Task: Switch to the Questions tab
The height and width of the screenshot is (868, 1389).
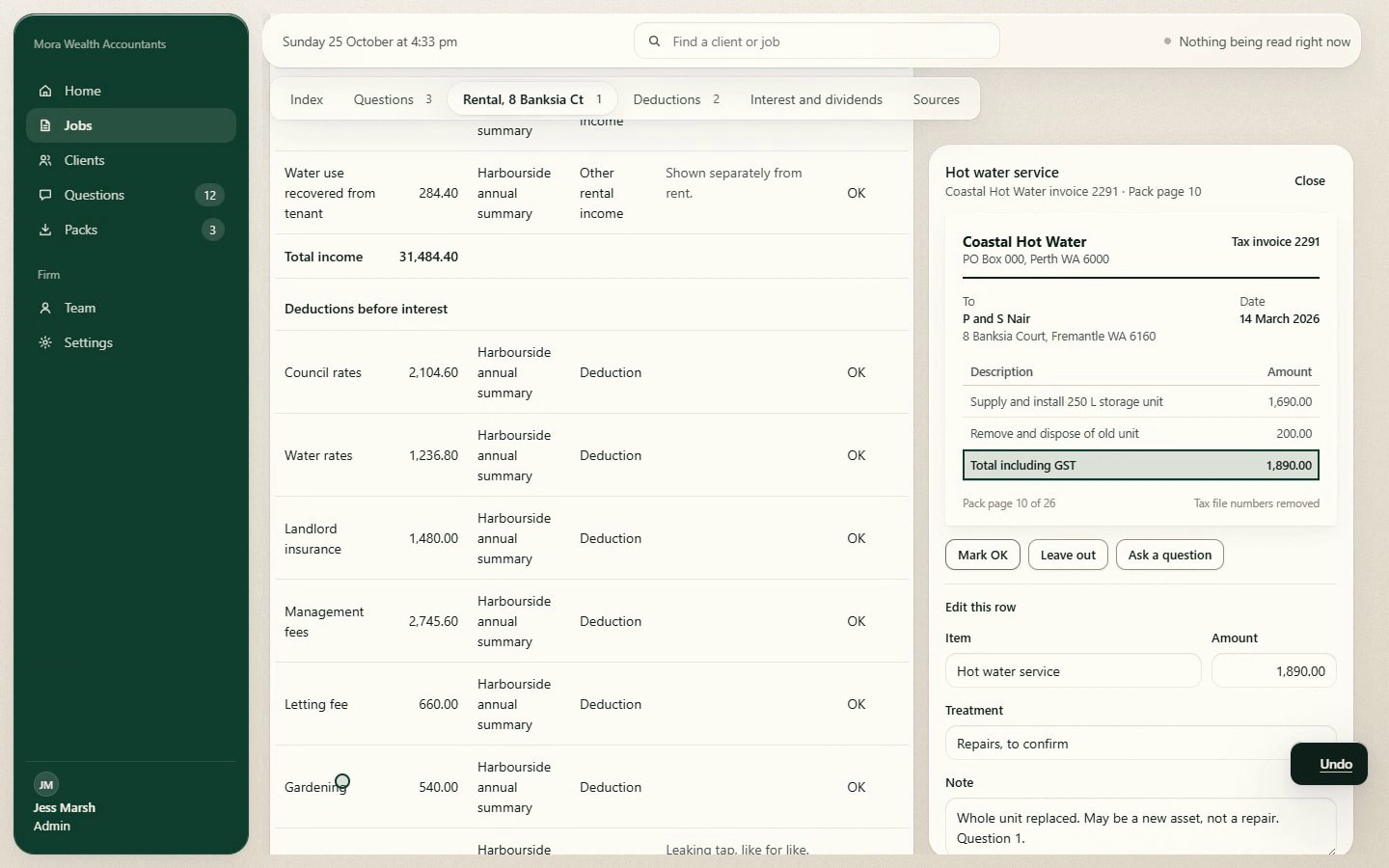Action: click(393, 99)
